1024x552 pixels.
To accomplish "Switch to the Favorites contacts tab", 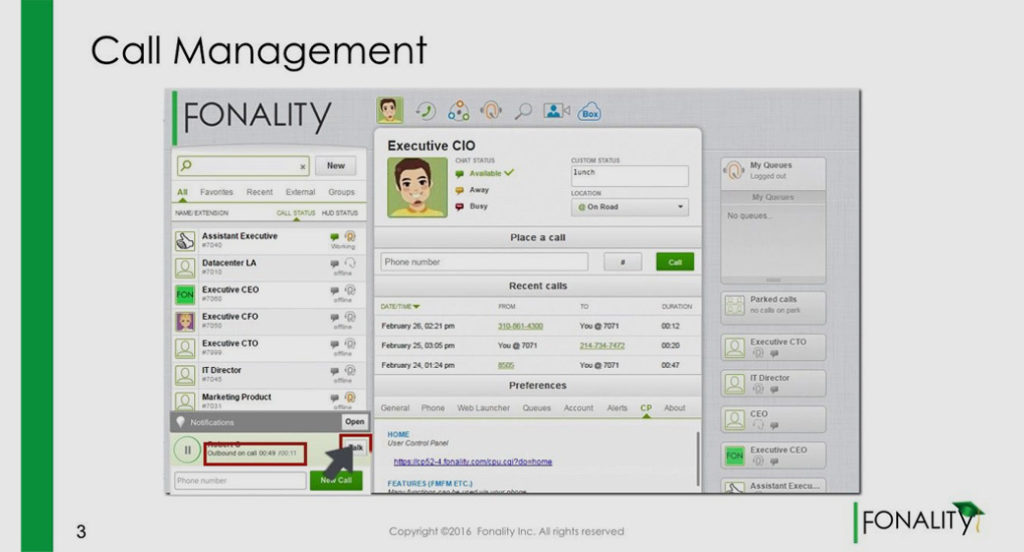I will click(x=216, y=192).
